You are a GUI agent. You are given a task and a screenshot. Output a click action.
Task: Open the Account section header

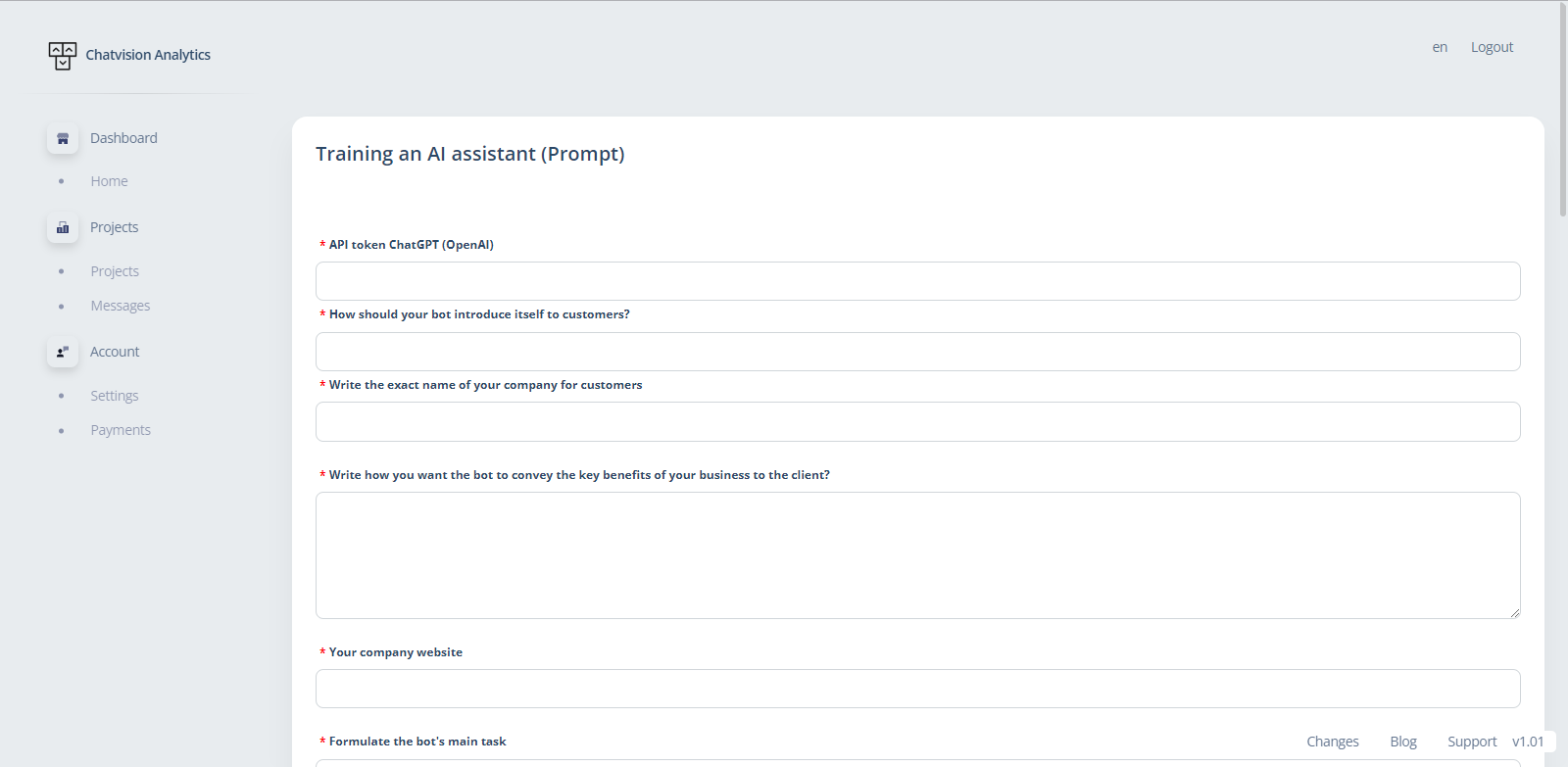tap(115, 352)
